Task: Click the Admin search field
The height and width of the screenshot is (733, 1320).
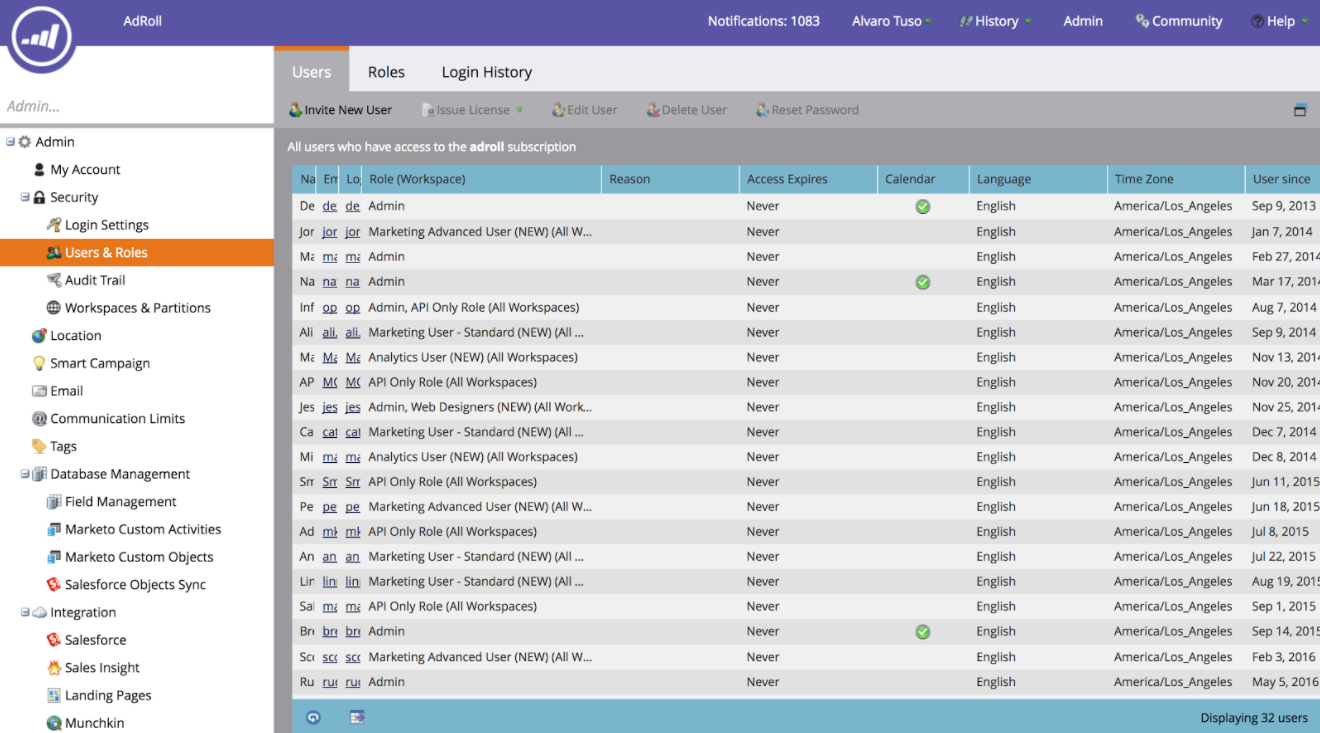Action: coord(137,106)
